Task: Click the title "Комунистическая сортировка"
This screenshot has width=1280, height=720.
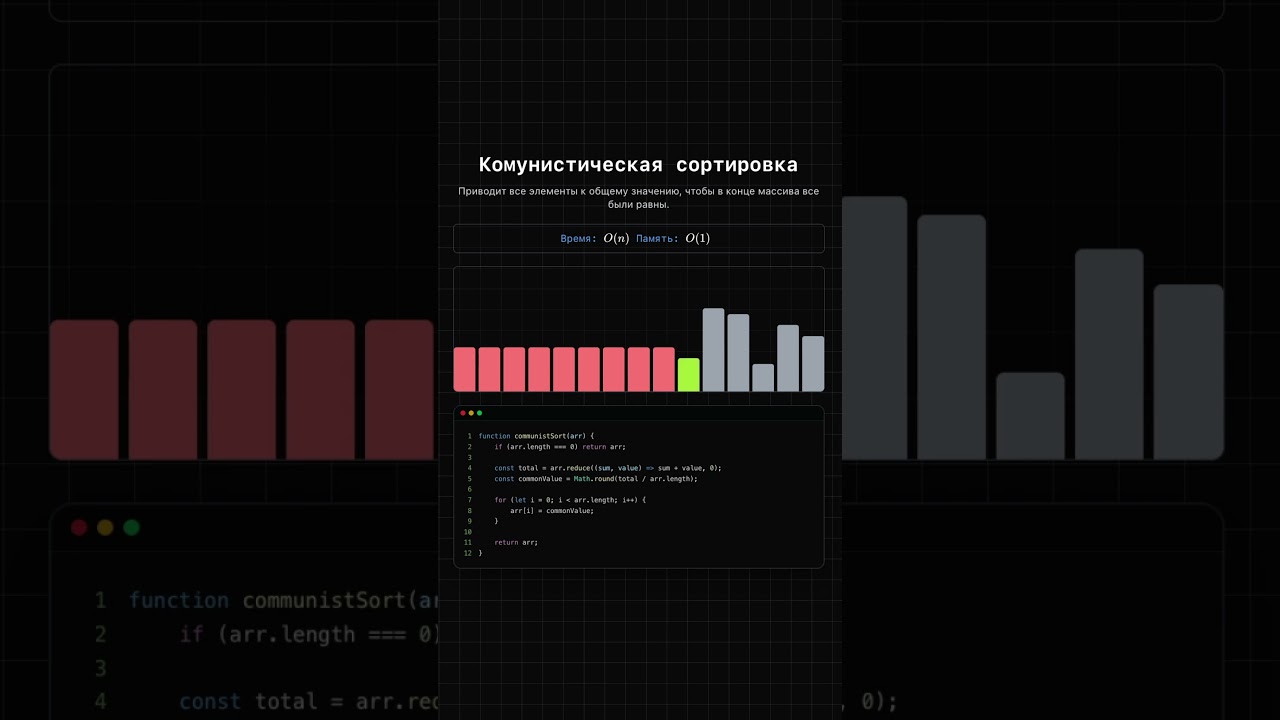Action: (638, 165)
